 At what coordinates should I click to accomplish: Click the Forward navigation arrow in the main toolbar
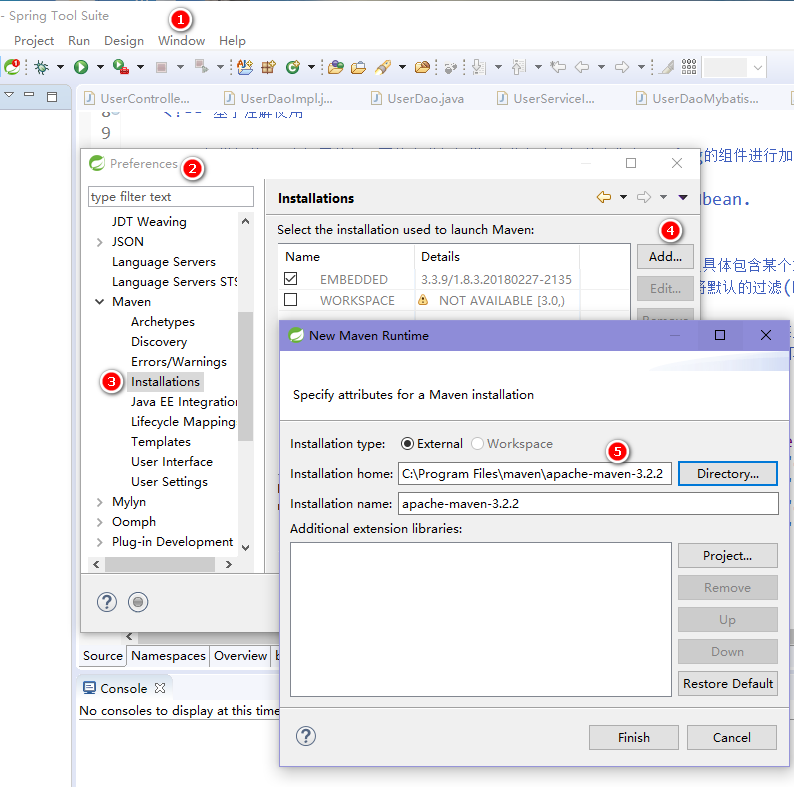(622, 67)
